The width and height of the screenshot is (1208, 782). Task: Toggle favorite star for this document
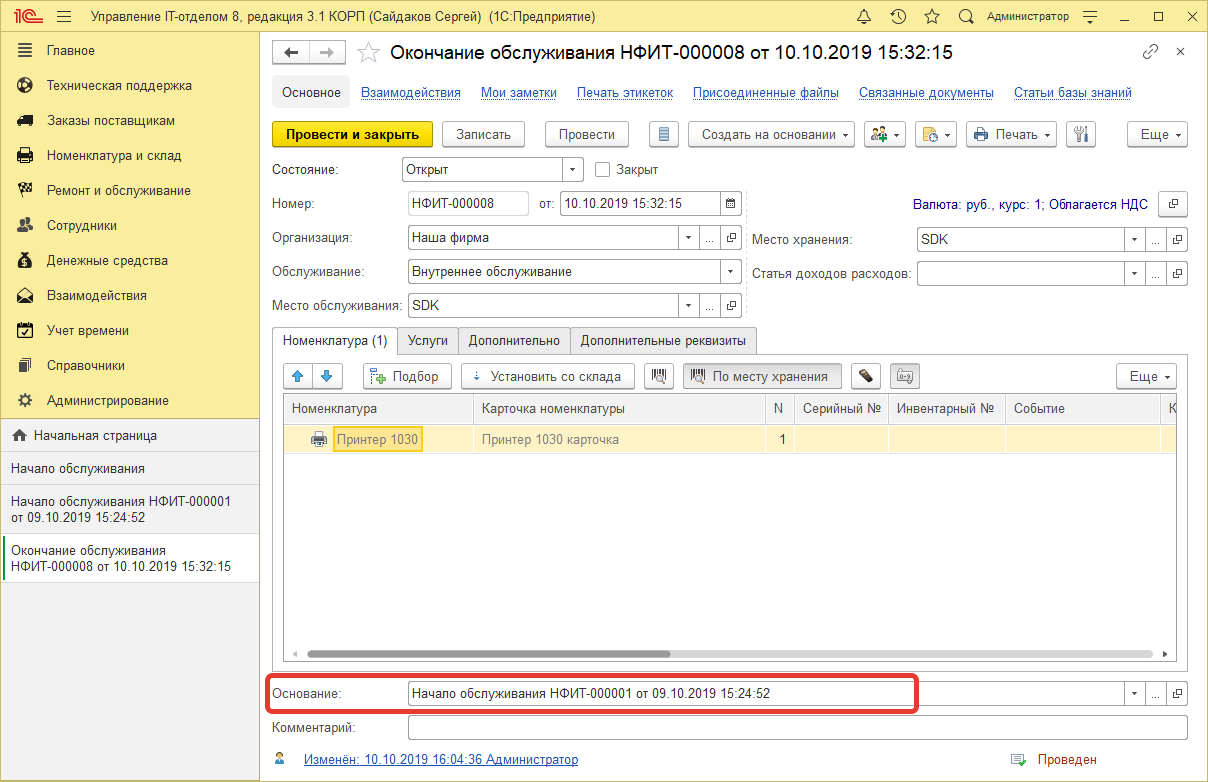pyautogui.click(x=368, y=52)
